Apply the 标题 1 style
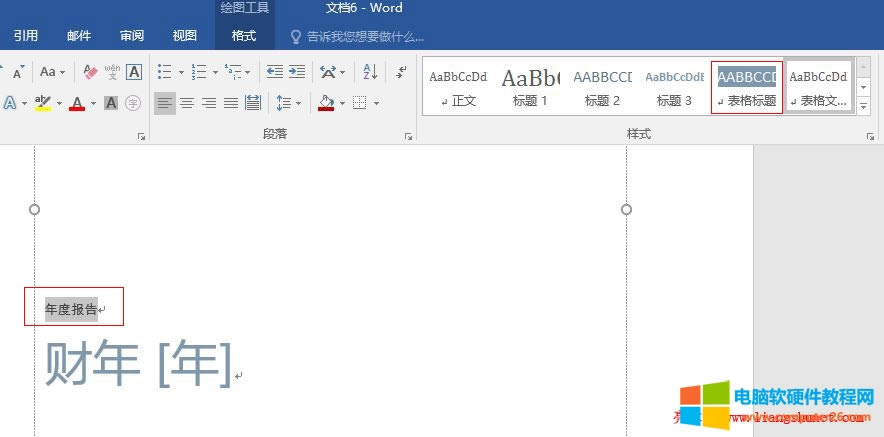 (530, 87)
